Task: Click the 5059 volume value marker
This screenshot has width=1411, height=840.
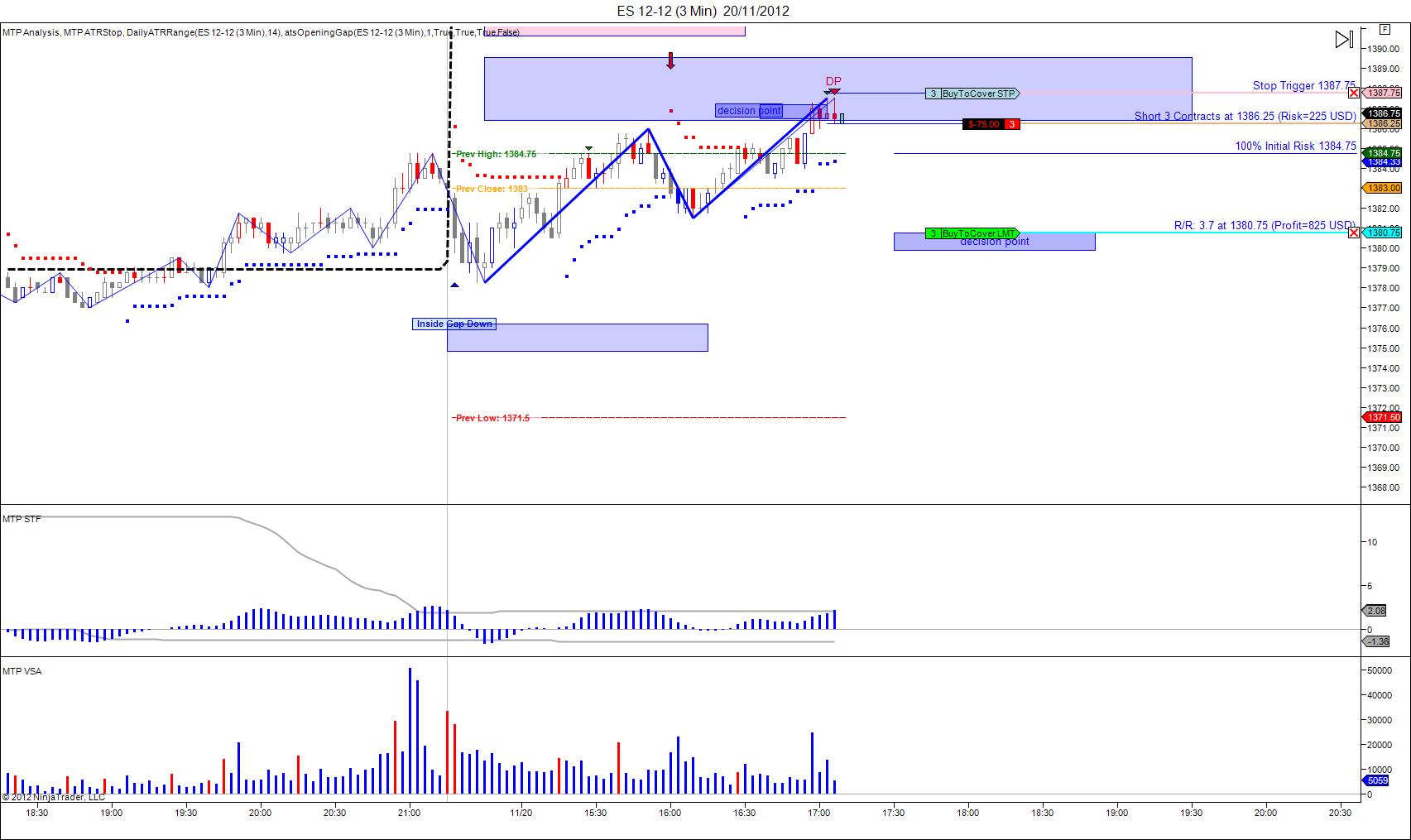Action: point(1376,780)
